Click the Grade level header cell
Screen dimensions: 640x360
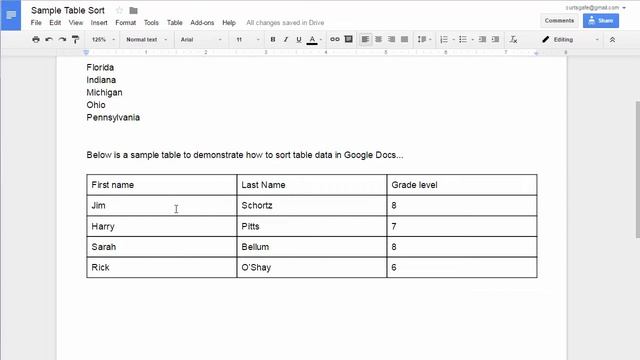(x=462, y=185)
